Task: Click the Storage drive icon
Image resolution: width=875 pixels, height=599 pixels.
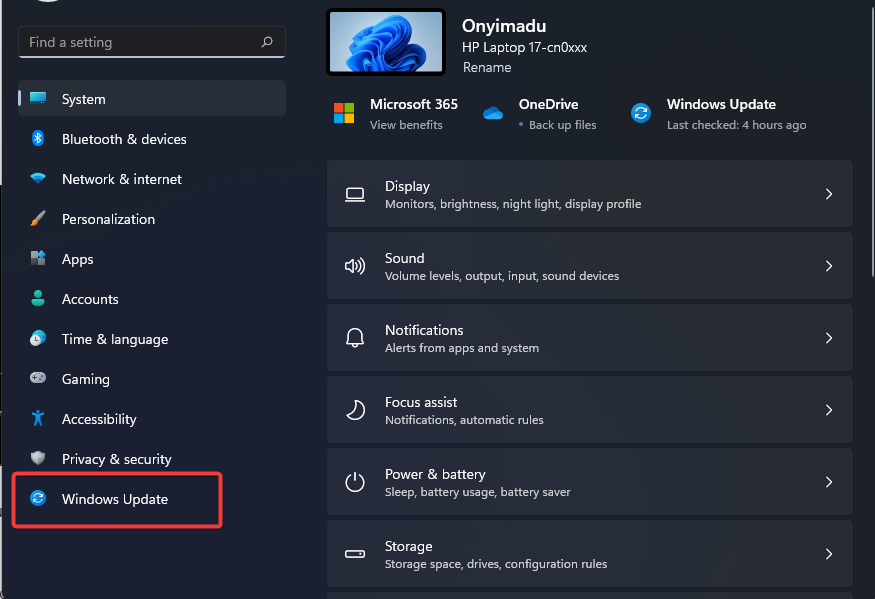Action: pos(355,554)
